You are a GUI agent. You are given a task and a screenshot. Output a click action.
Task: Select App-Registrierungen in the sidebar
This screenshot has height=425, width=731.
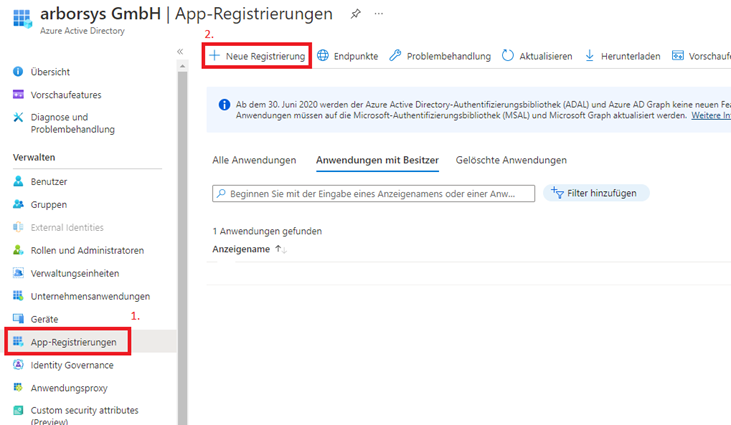pyautogui.click(x=73, y=342)
